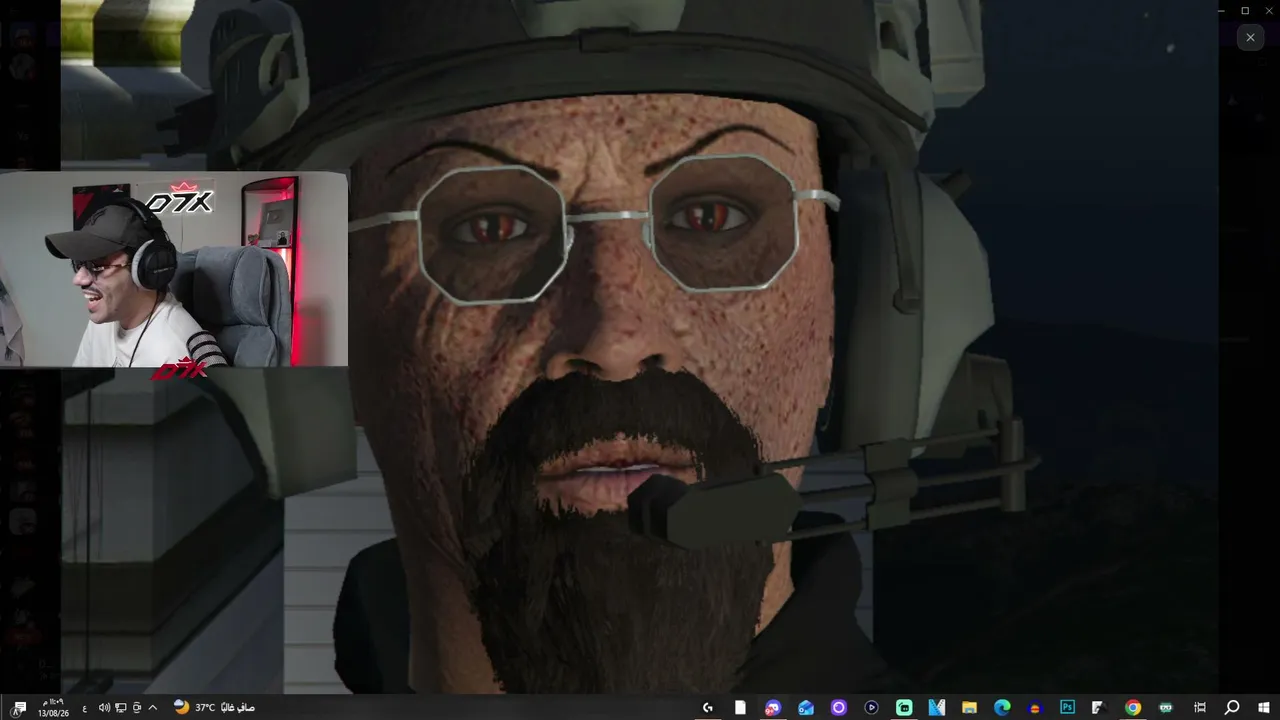Click the streamer webcam overlay
Viewport: 1280px width, 720px height.
pyautogui.click(x=174, y=269)
